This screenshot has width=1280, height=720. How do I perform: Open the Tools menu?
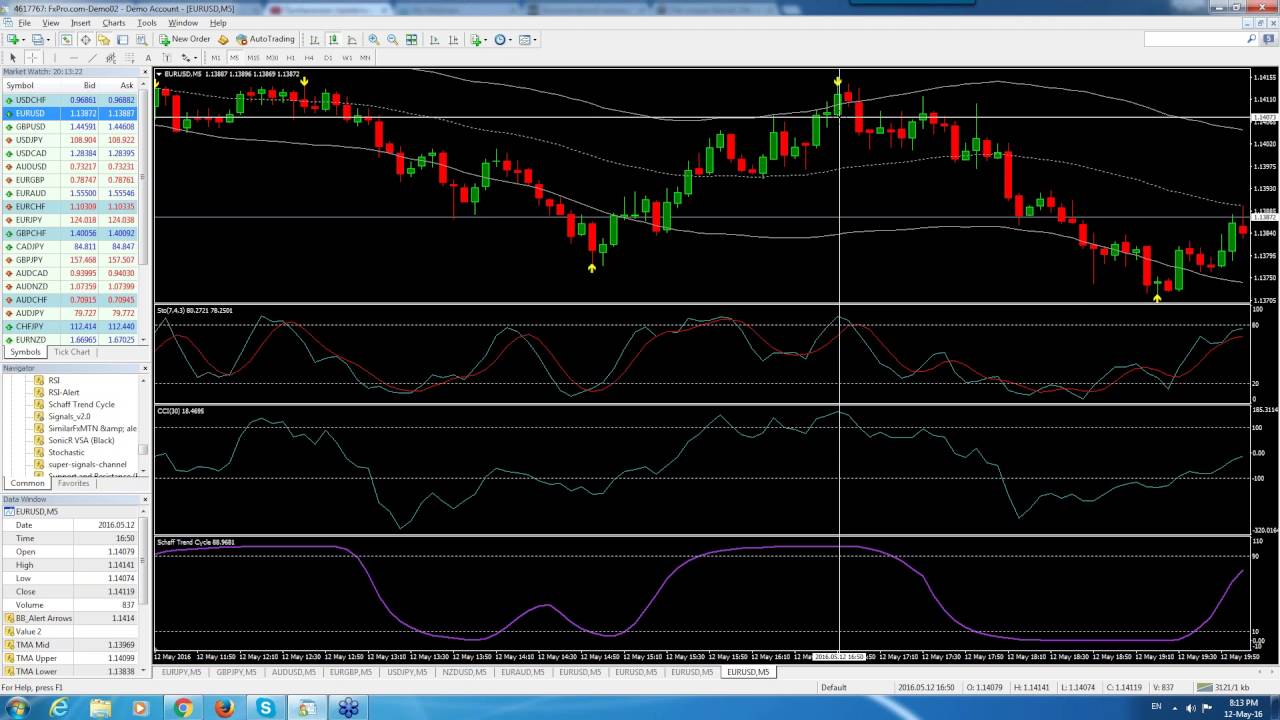(x=147, y=22)
